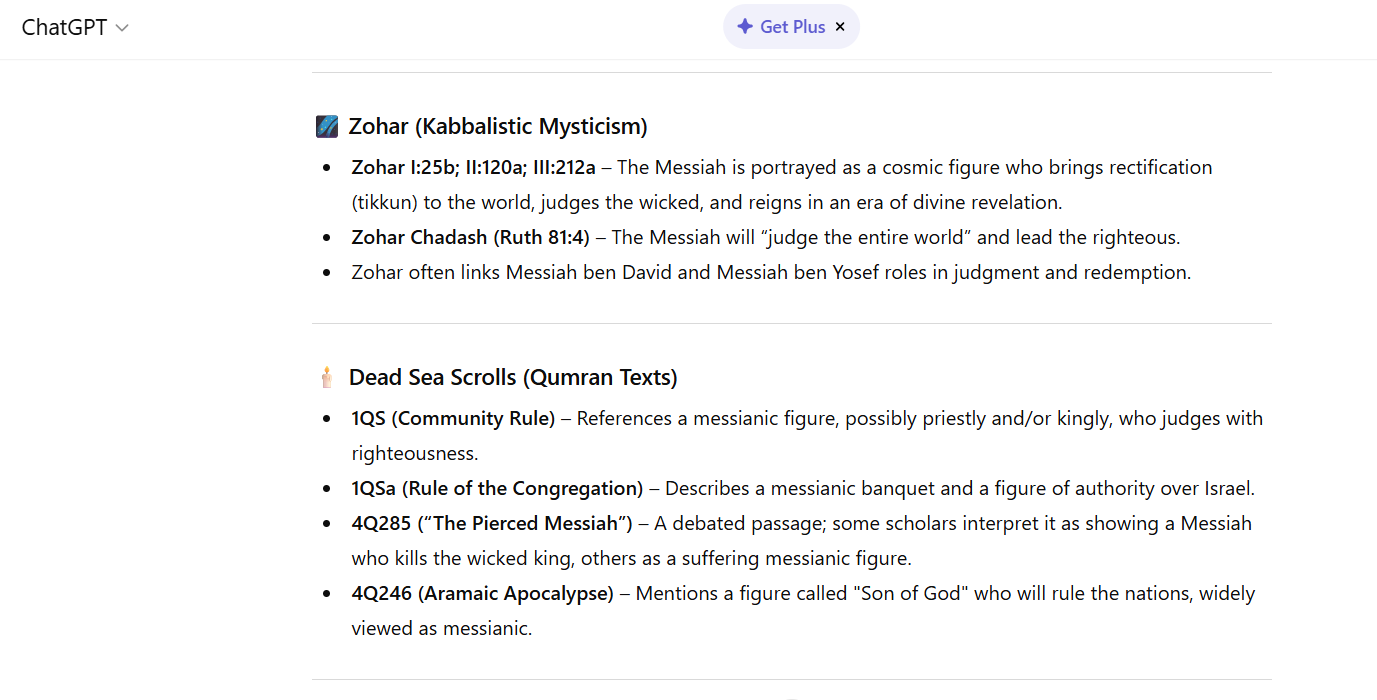Click the Zohar (Kabbalistic Mysticism) heading
1377x700 pixels.
click(x=498, y=127)
